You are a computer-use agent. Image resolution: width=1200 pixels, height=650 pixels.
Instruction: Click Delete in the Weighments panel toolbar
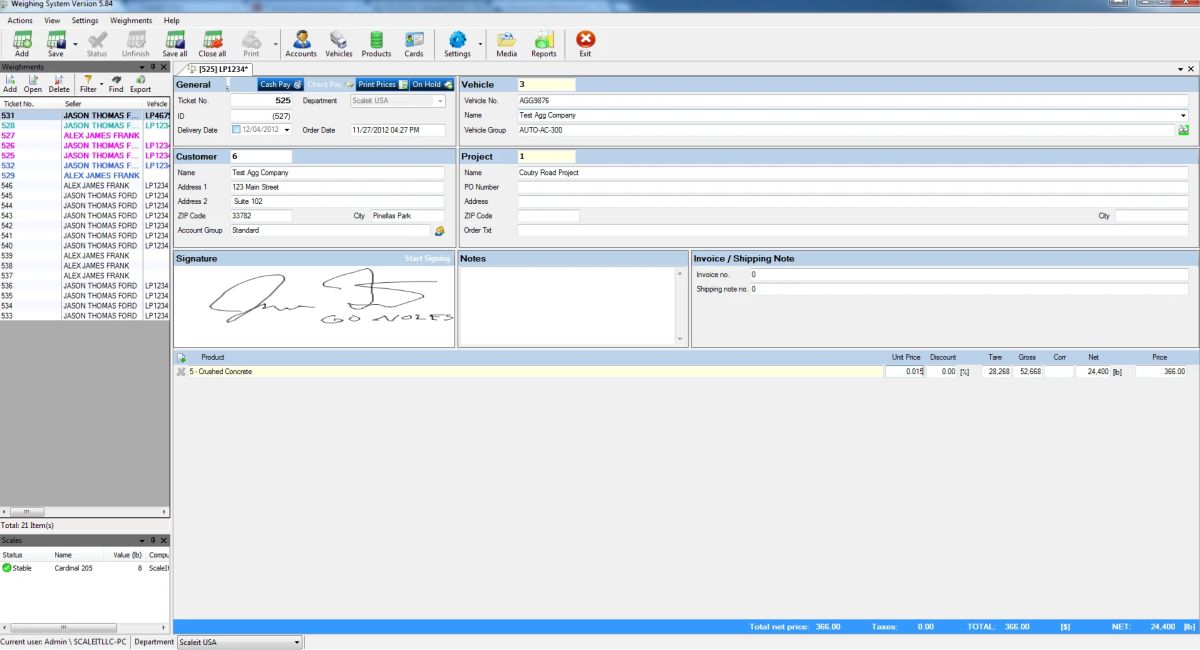[x=59, y=84]
